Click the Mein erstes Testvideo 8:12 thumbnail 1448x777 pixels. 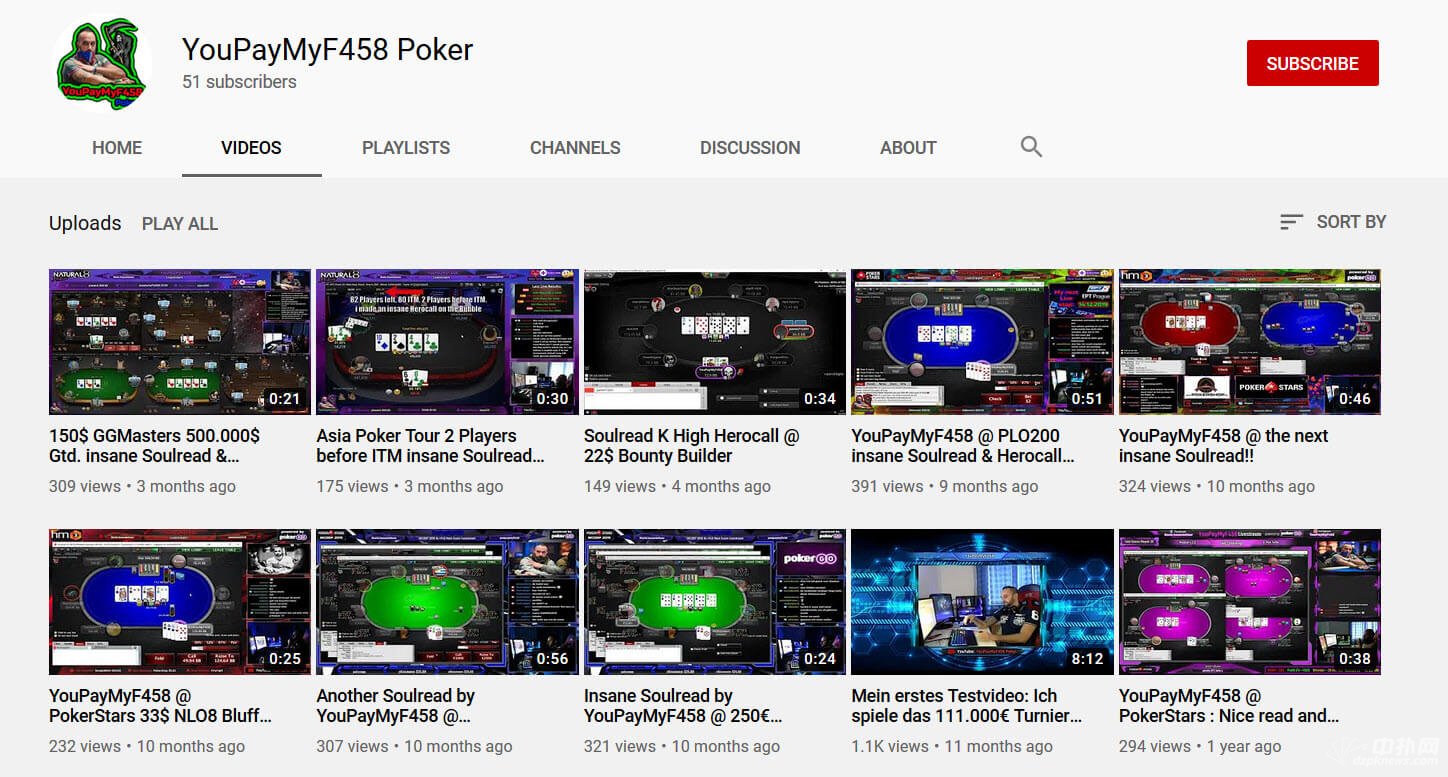pyautogui.click(x=982, y=601)
